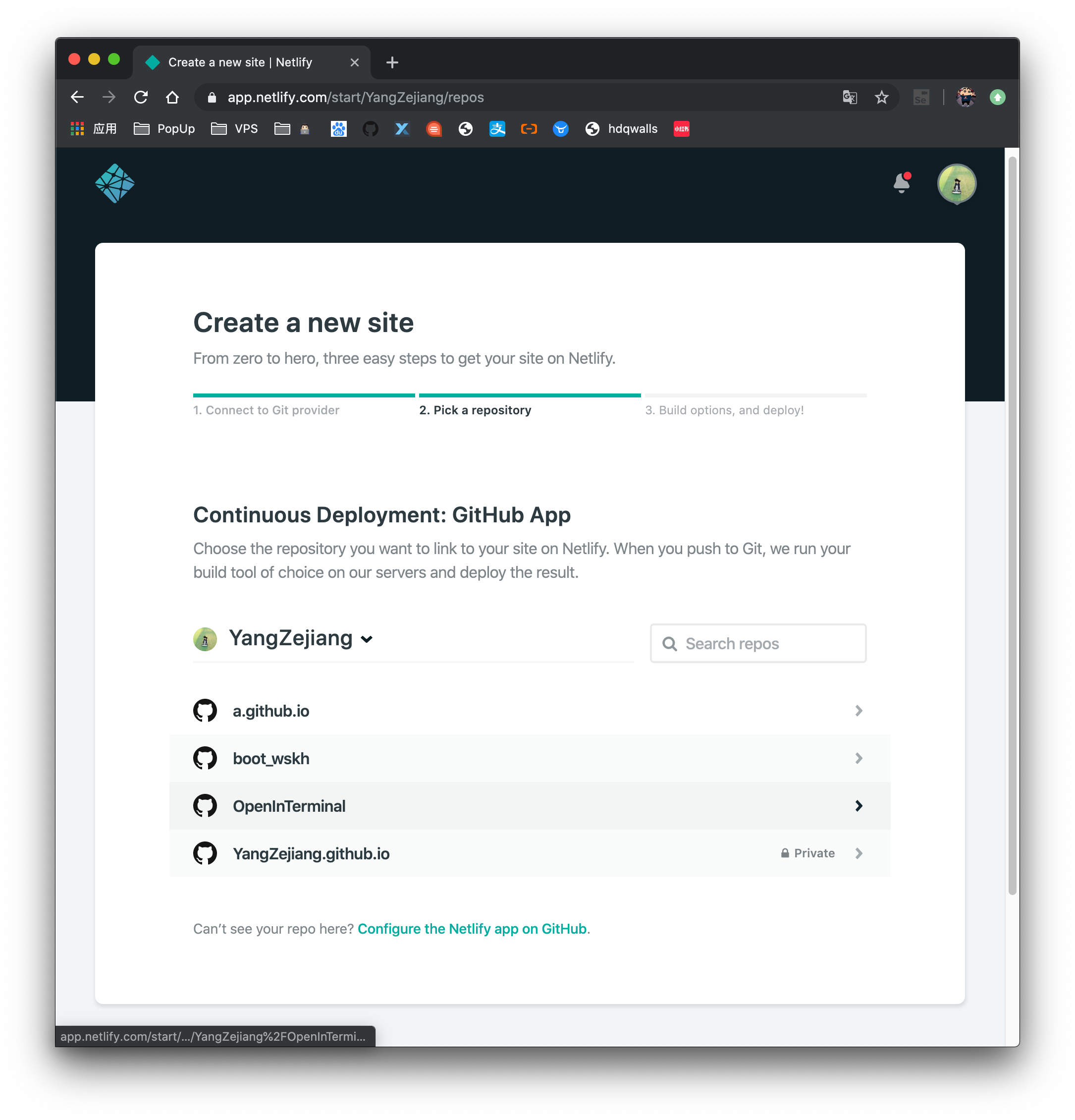Click the green update arrow icon

(997, 97)
